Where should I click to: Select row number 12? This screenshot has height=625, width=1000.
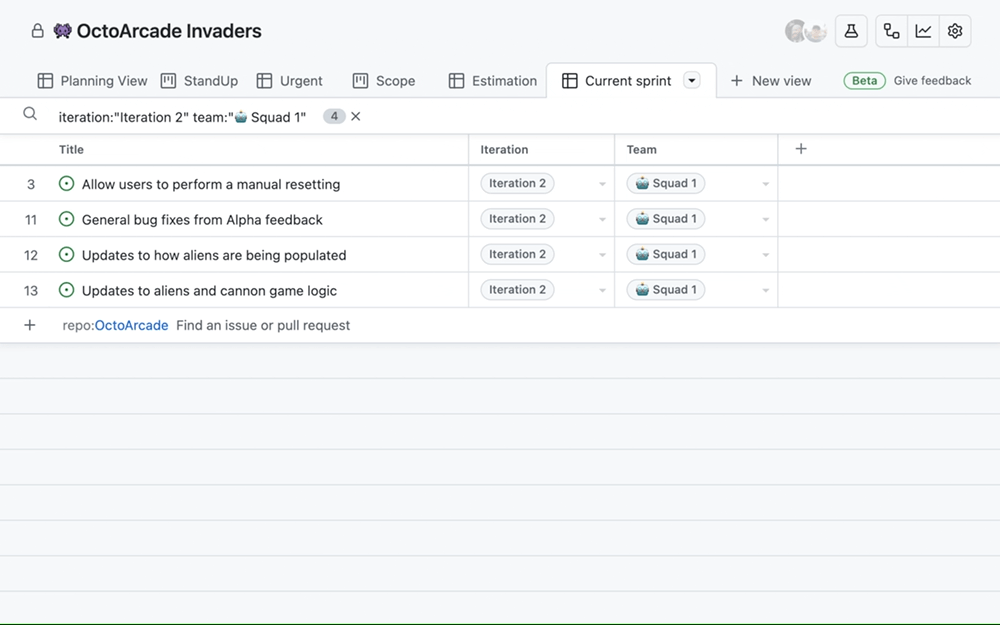tap(31, 255)
